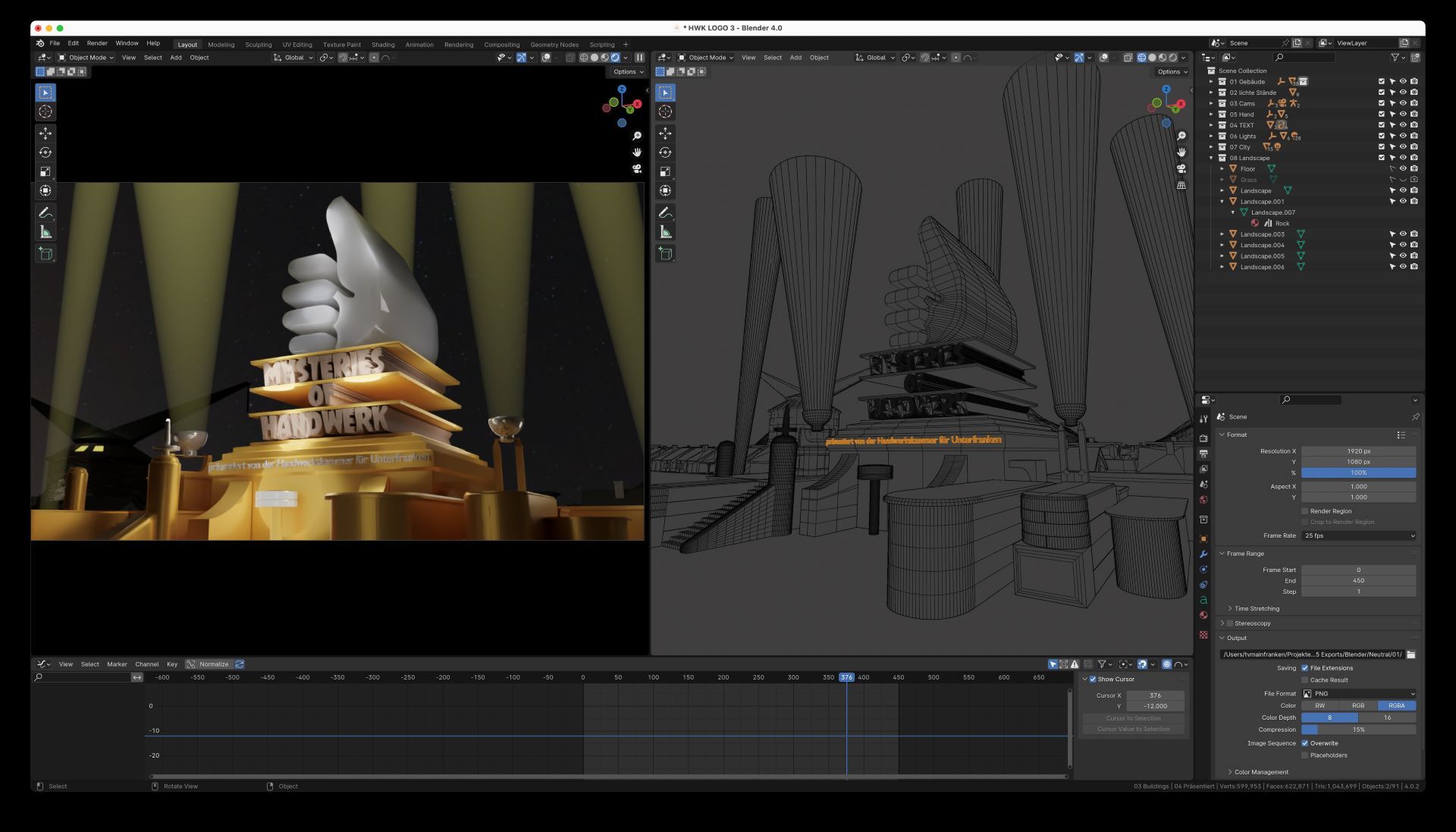The height and width of the screenshot is (832, 1456).
Task: Open Marker menu in graph editor
Action: click(117, 664)
